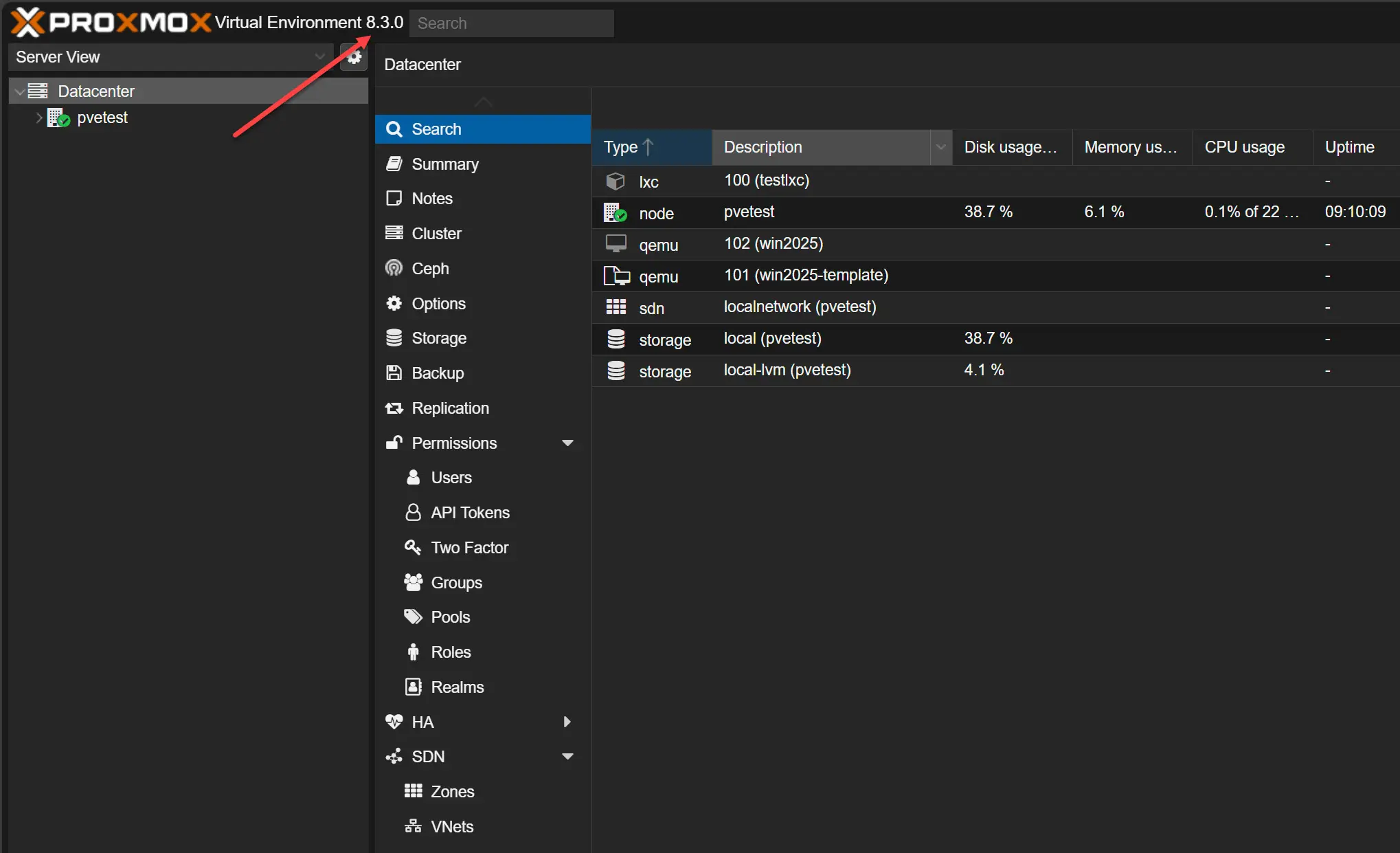Collapse the Permissions submenu arrow
Image resolution: width=1400 pixels, height=853 pixels.
coord(567,443)
